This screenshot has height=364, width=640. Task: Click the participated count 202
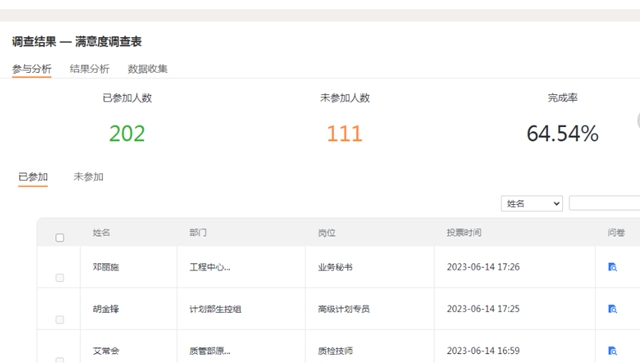[127, 133]
